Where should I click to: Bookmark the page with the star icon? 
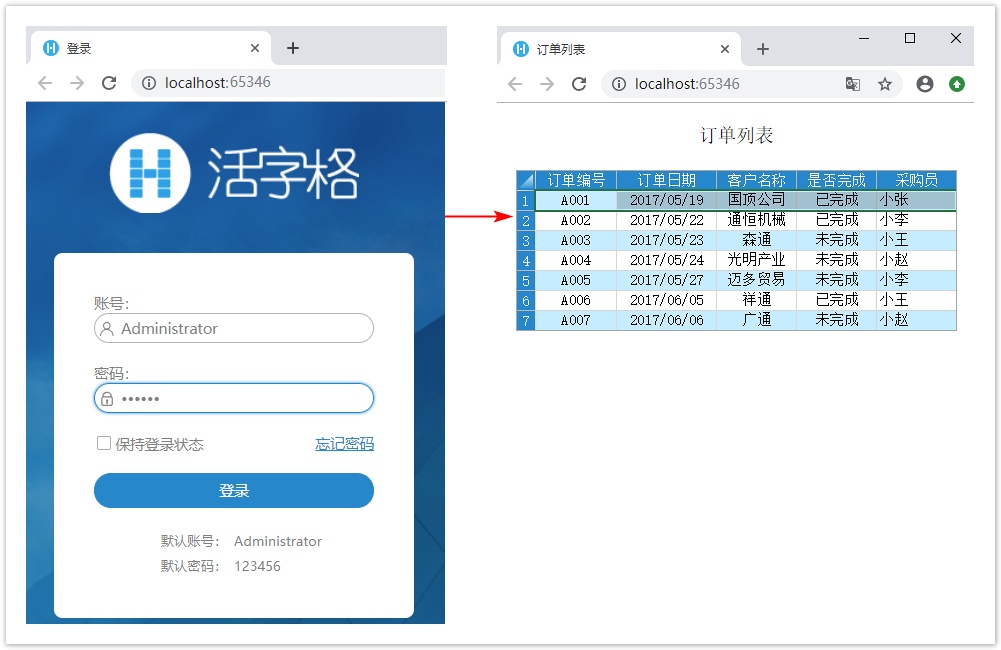[885, 84]
